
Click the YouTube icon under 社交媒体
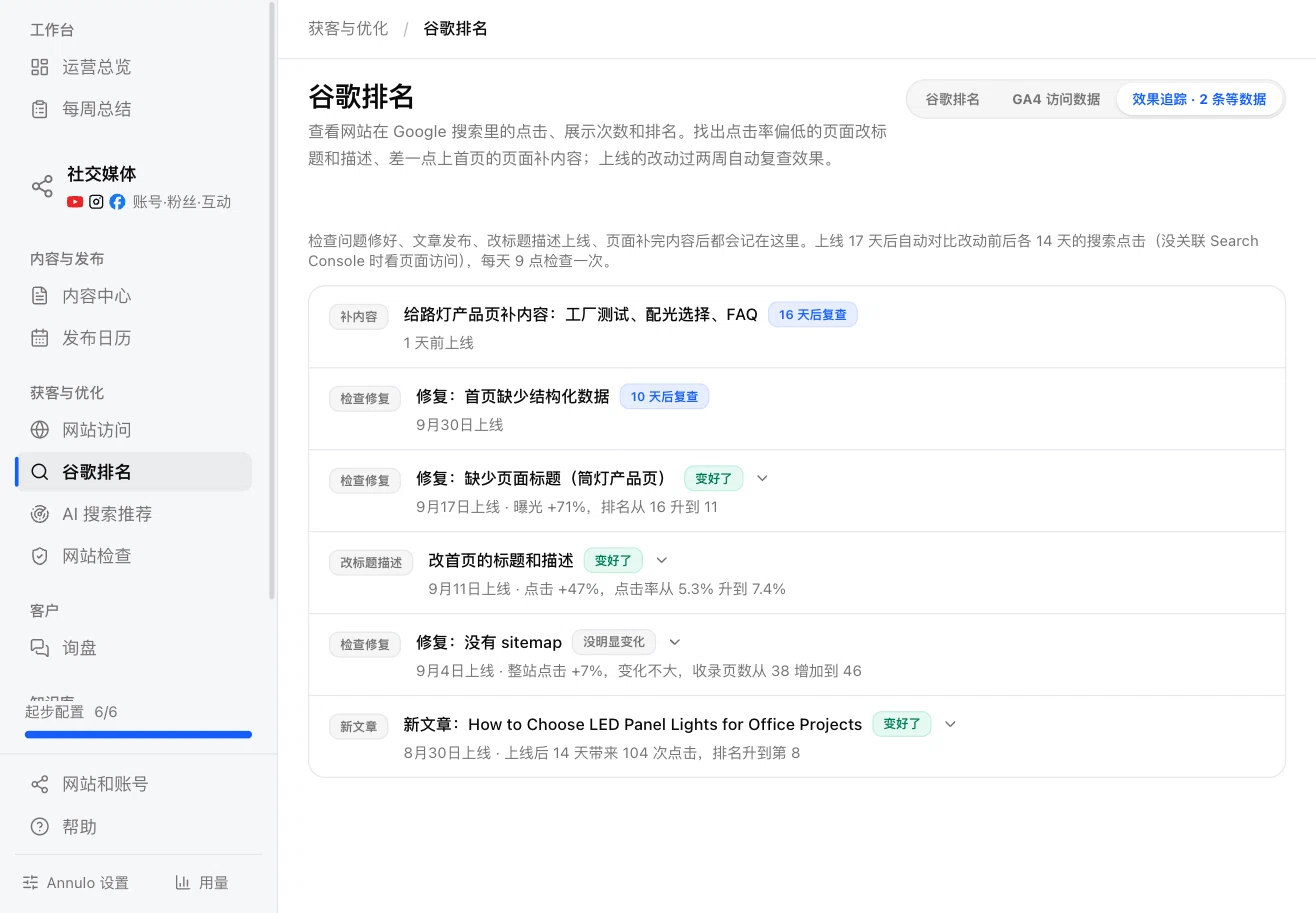[75, 202]
